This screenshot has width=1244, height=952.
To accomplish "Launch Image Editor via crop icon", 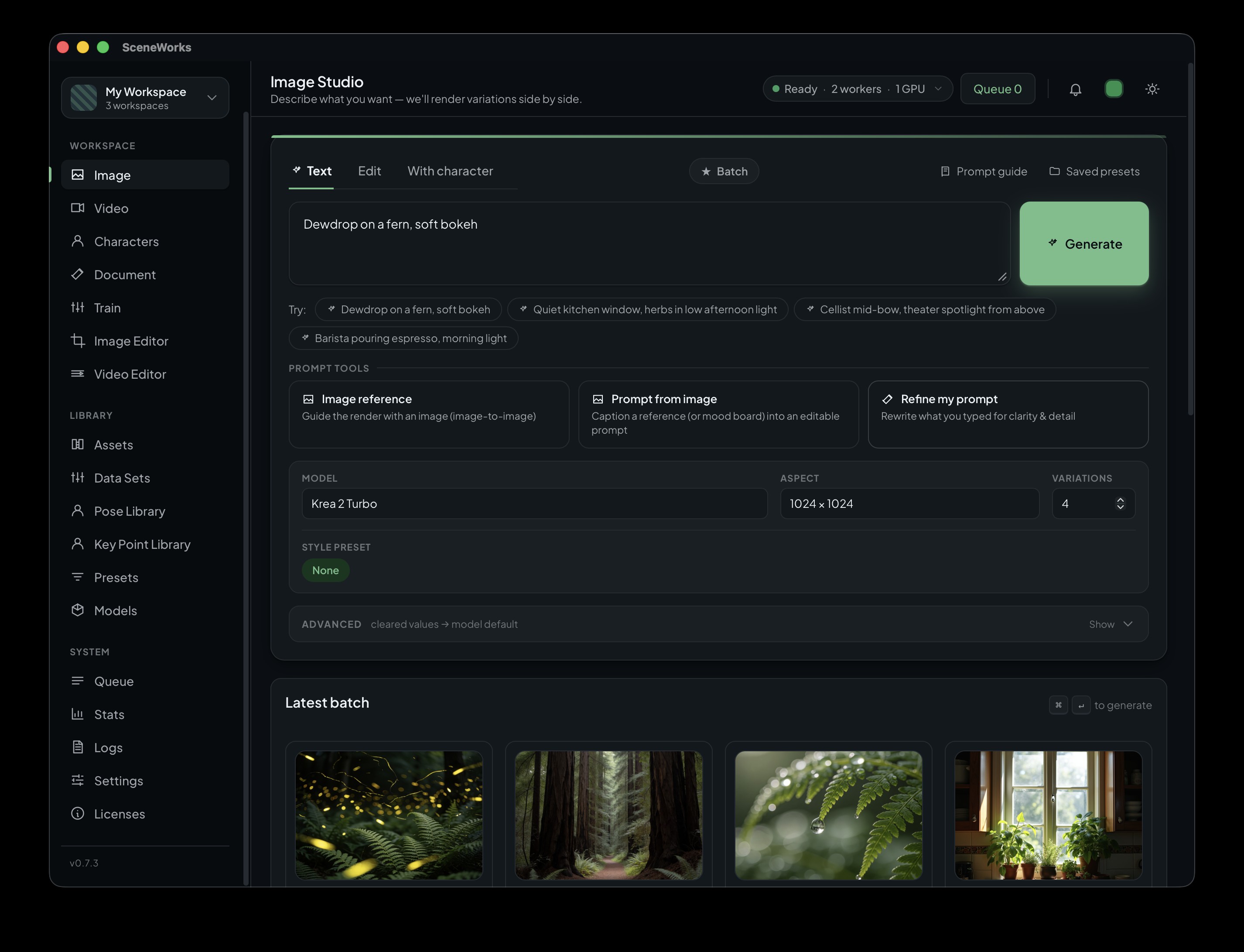I will 78,341.
